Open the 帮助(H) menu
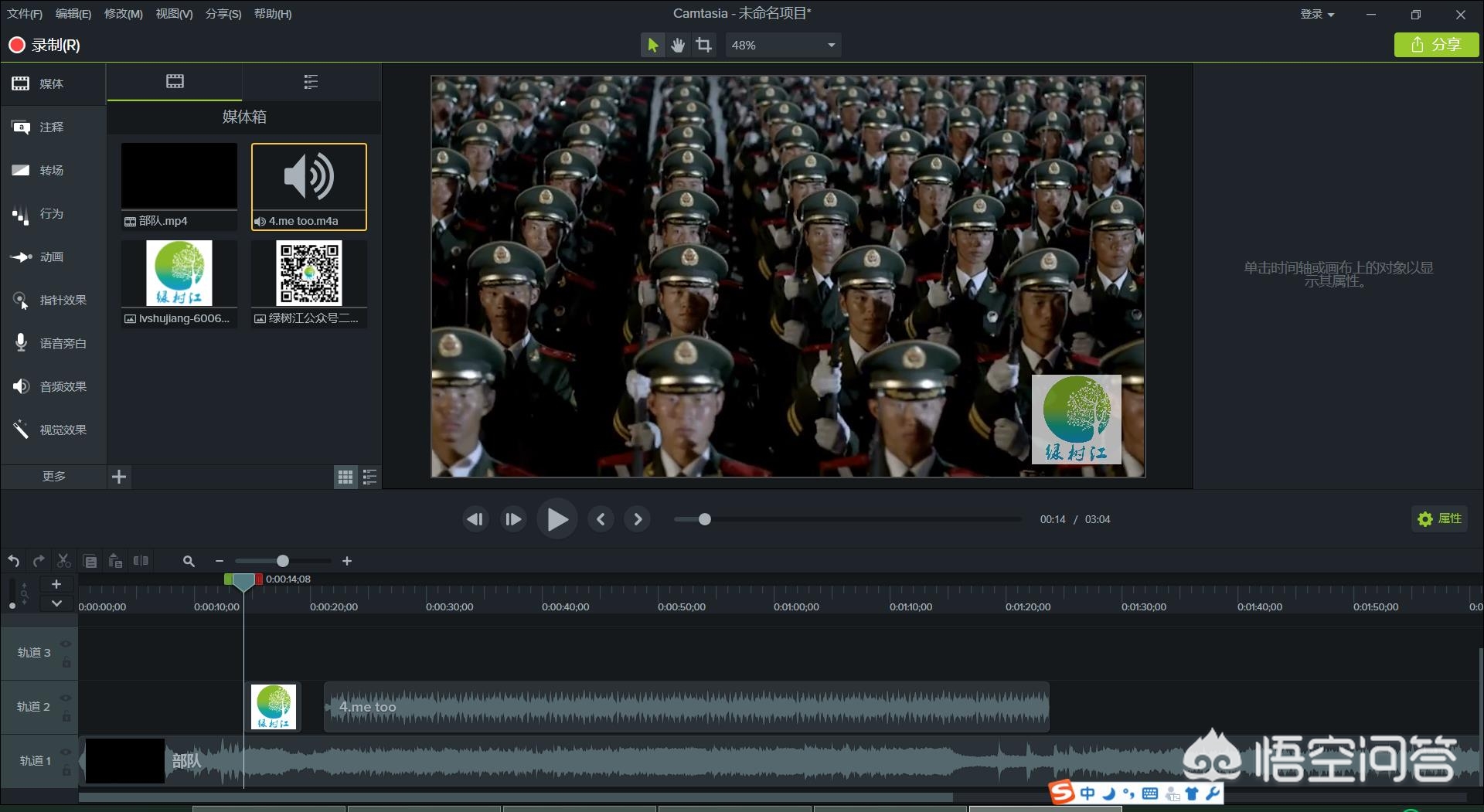Screen dimensions: 1484x812 coord(273,14)
